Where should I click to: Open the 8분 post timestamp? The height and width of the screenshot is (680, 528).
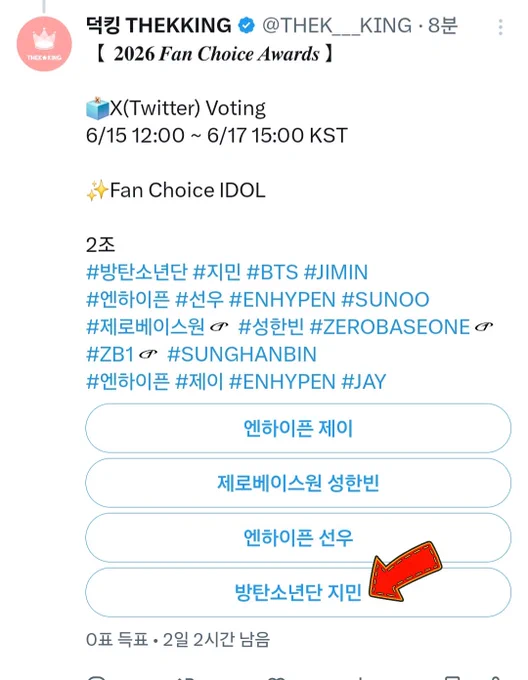pyautogui.click(x=443, y=26)
